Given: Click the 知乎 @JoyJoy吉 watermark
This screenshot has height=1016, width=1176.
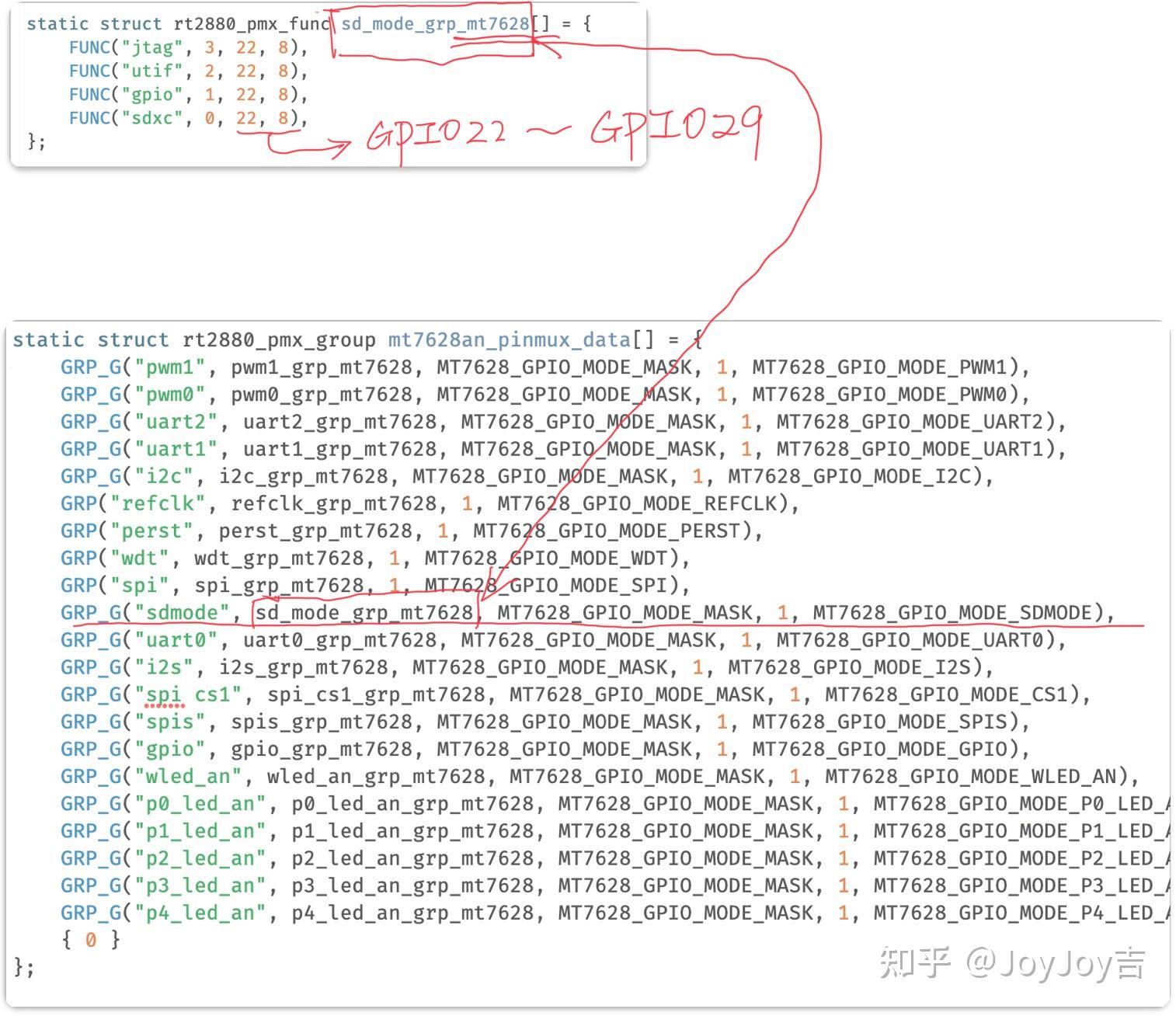Looking at the screenshot, I should (1012, 964).
